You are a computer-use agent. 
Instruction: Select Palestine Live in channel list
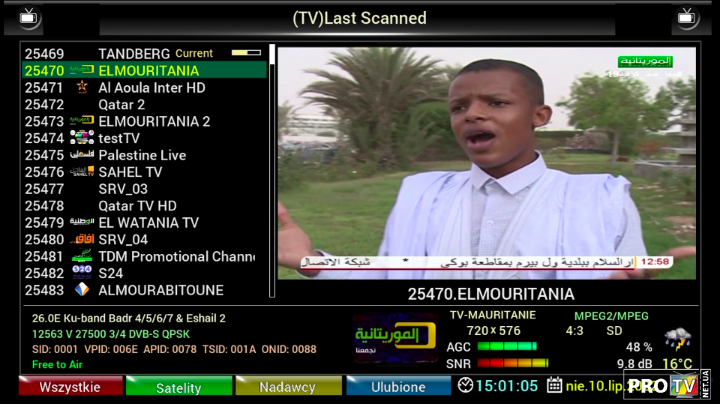tap(142, 155)
